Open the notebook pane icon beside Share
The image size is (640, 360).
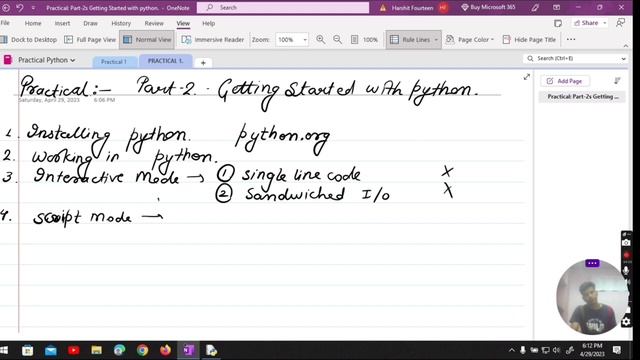pyautogui.click(x=558, y=23)
